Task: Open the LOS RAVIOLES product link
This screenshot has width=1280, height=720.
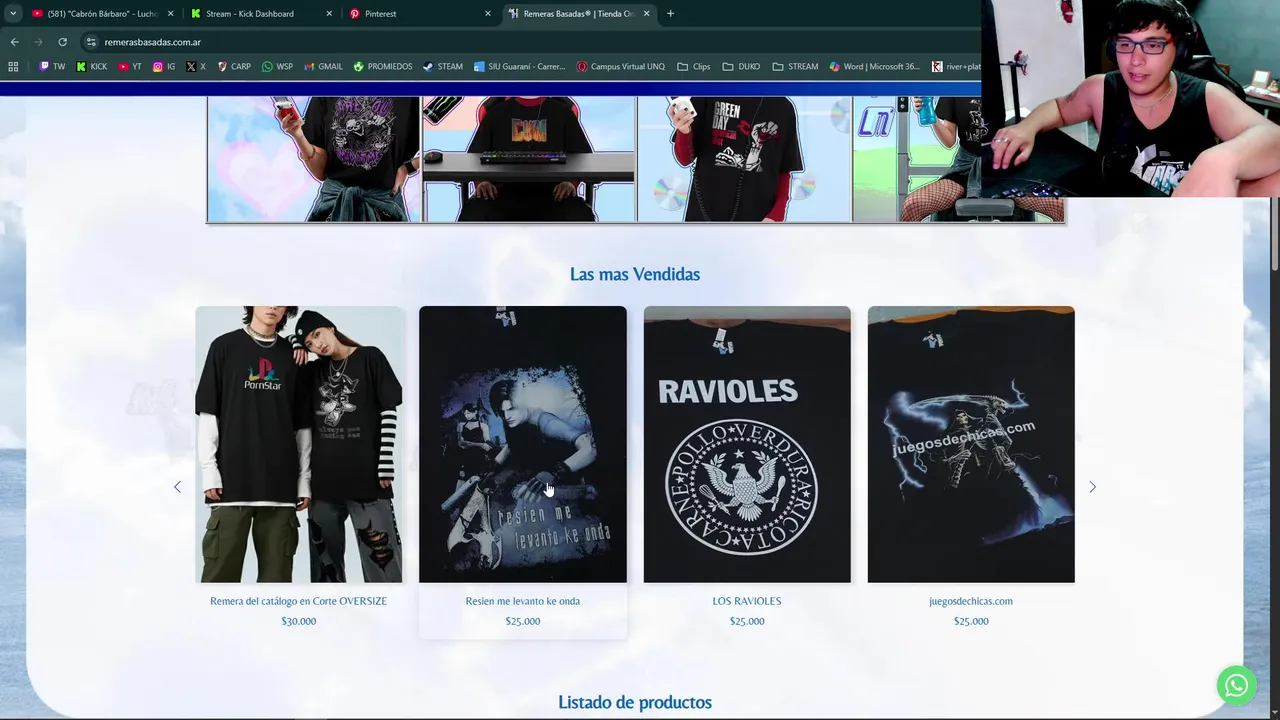Action: pyautogui.click(x=747, y=601)
